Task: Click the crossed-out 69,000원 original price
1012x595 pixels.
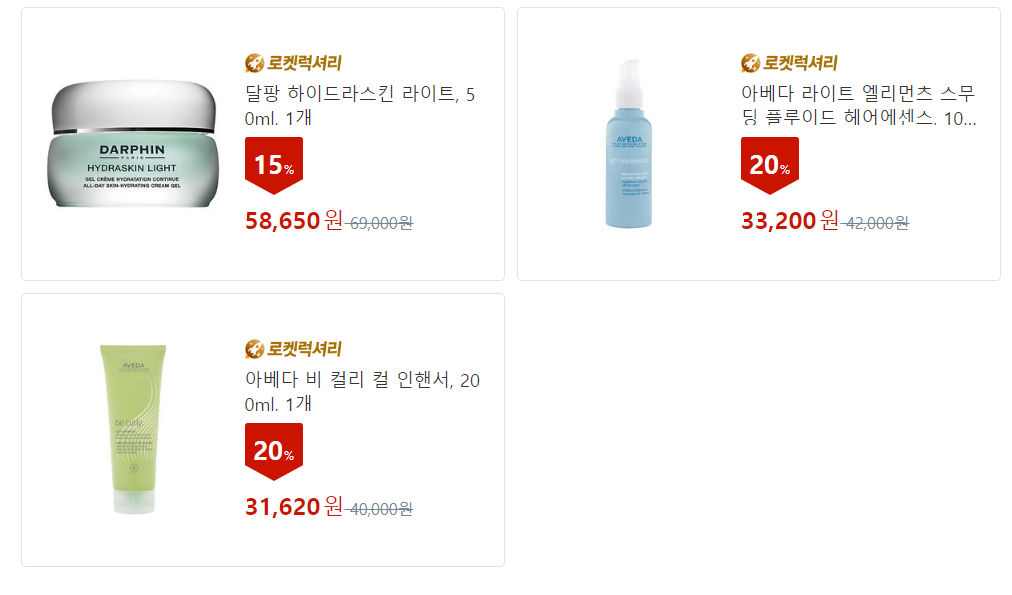Action: click(x=380, y=223)
